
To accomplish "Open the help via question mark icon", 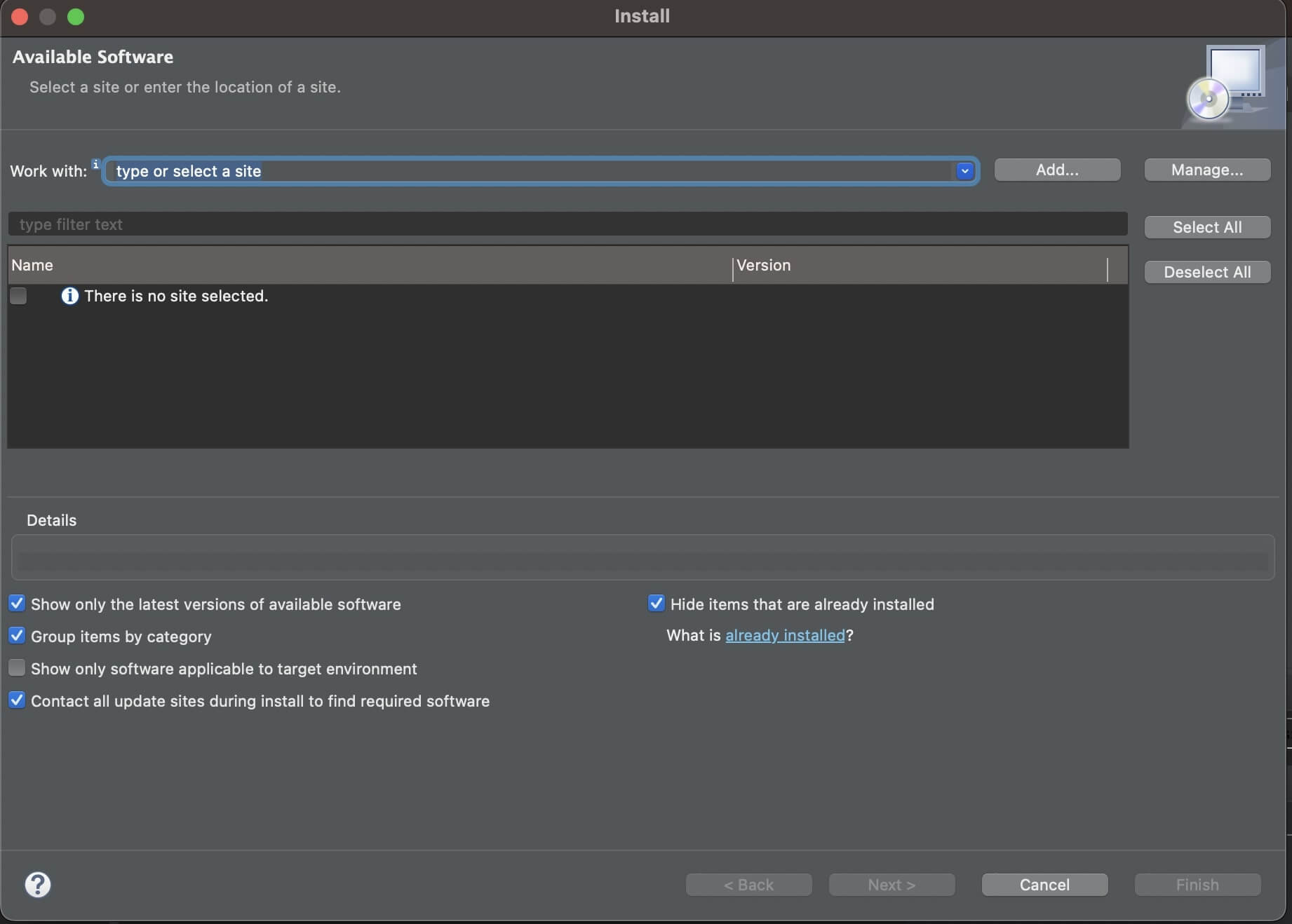I will click(37, 885).
